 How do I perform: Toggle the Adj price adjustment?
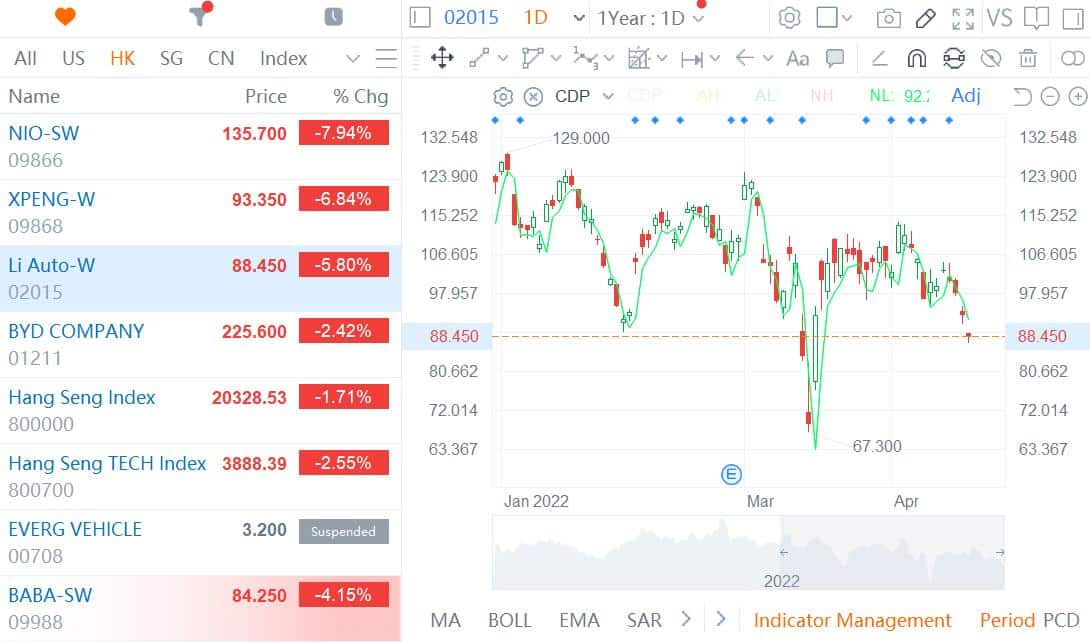pos(966,96)
